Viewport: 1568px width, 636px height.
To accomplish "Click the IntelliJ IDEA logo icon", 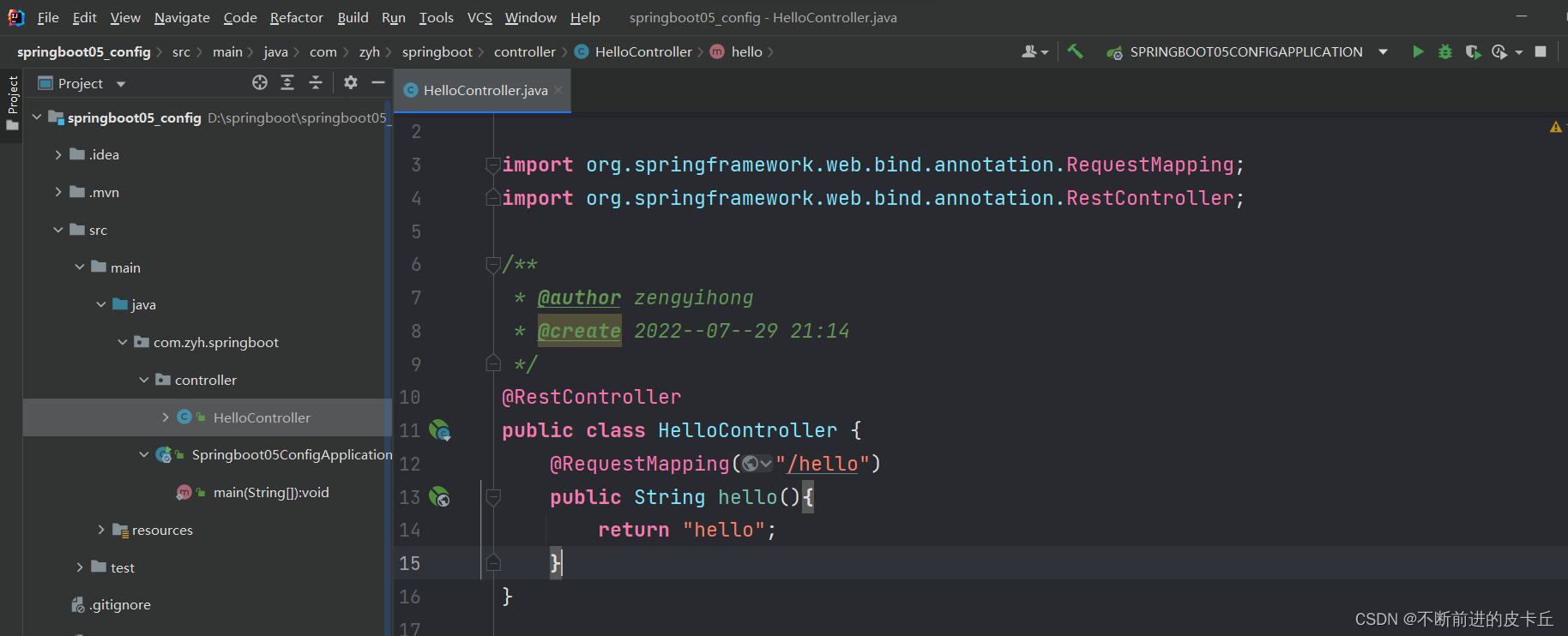I will pyautogui.click(x=15, y=17).
